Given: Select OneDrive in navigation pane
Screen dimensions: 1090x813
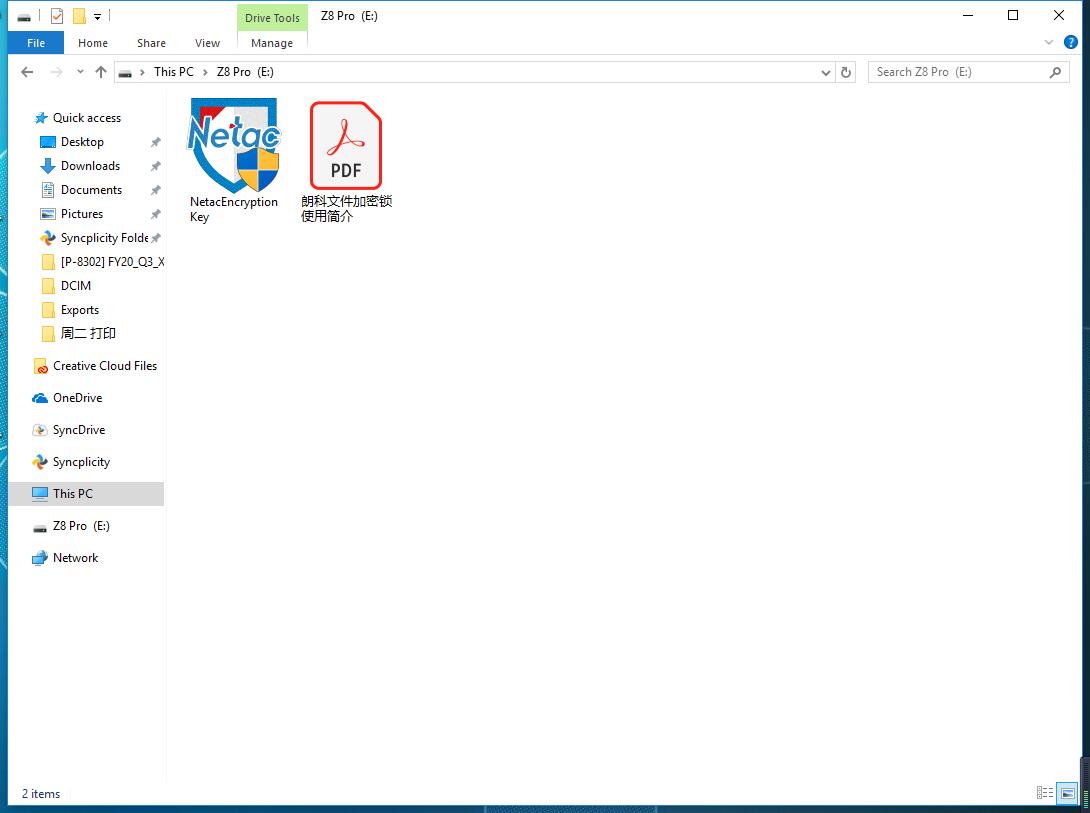Looking at the screenshot, I should pos(77,397).
